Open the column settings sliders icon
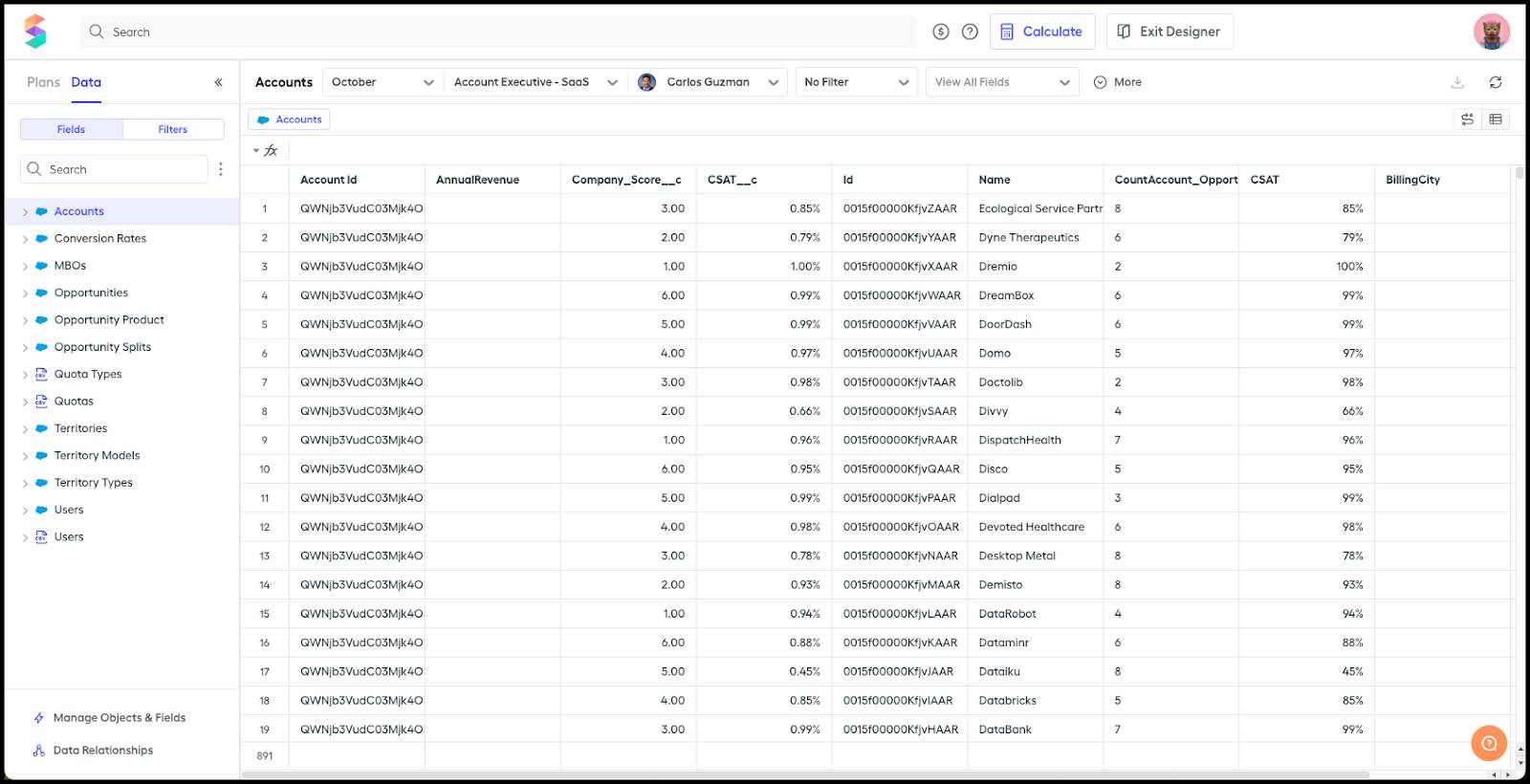This screenshot has width=1530, height=784. tap(1467, 120)
